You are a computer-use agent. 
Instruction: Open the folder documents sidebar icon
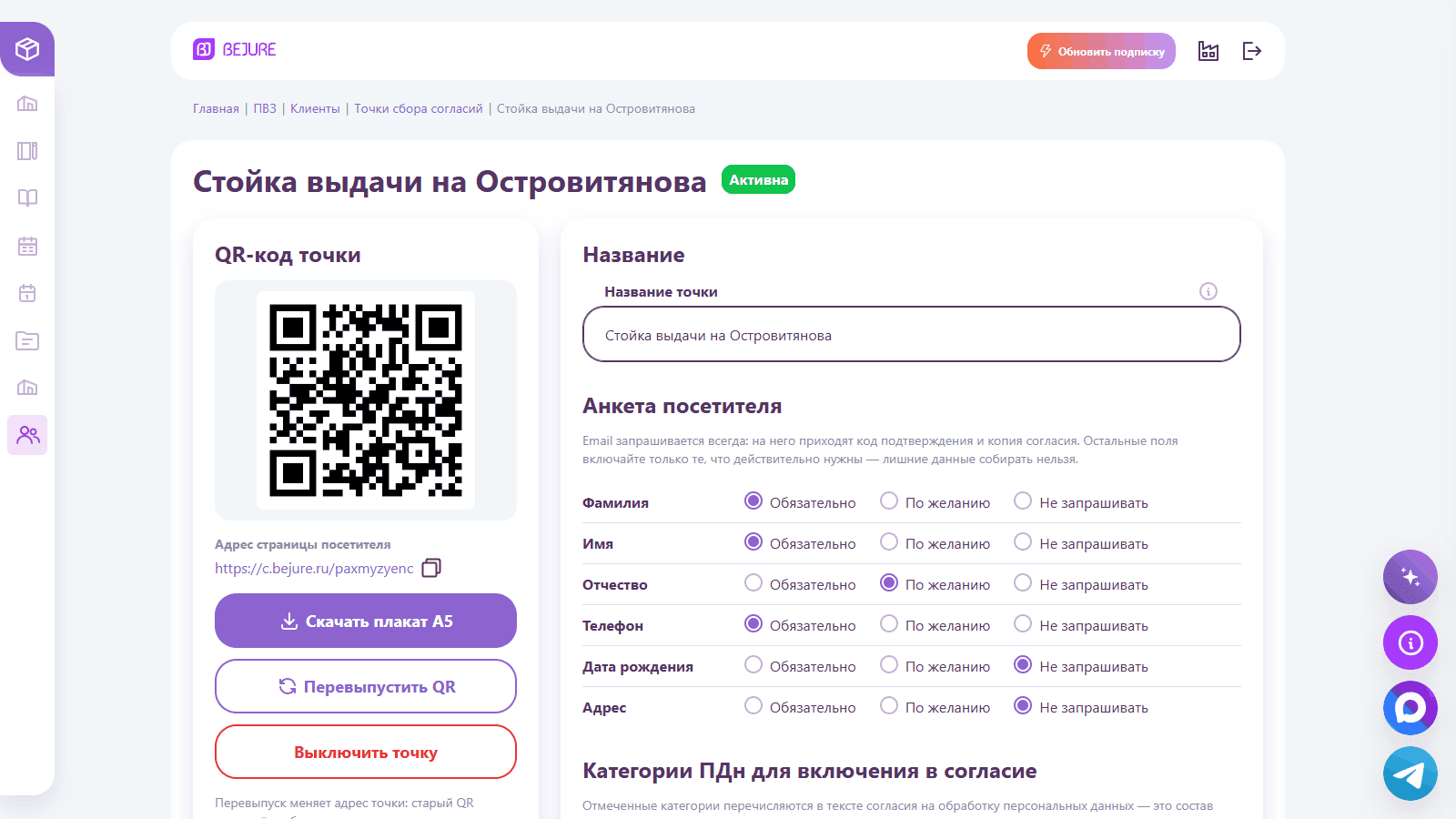tap(27, 340)
